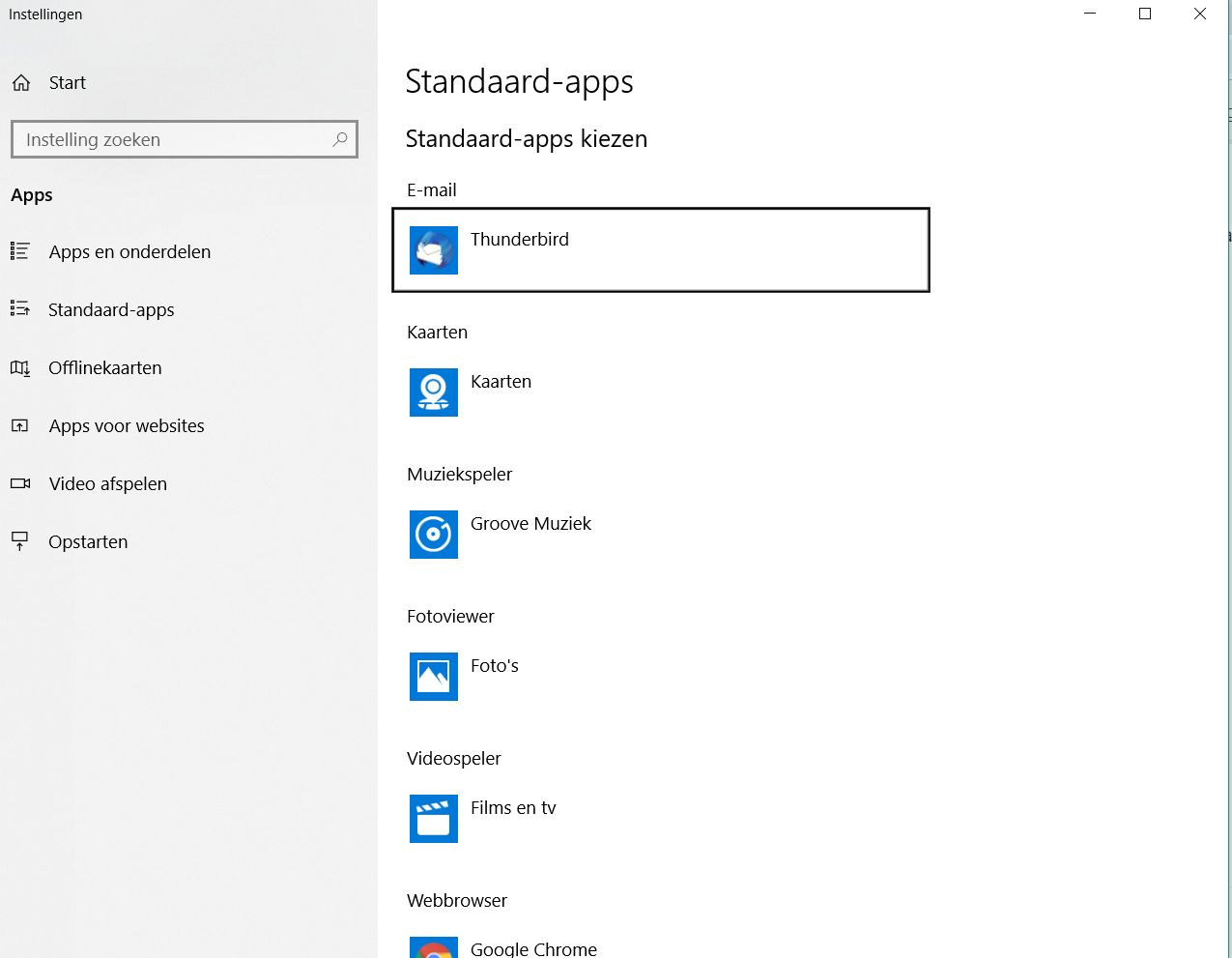Screen dimensions: 1232x958
Task: Choose a different music player than Groove Muziek
Action: [530, 525]
